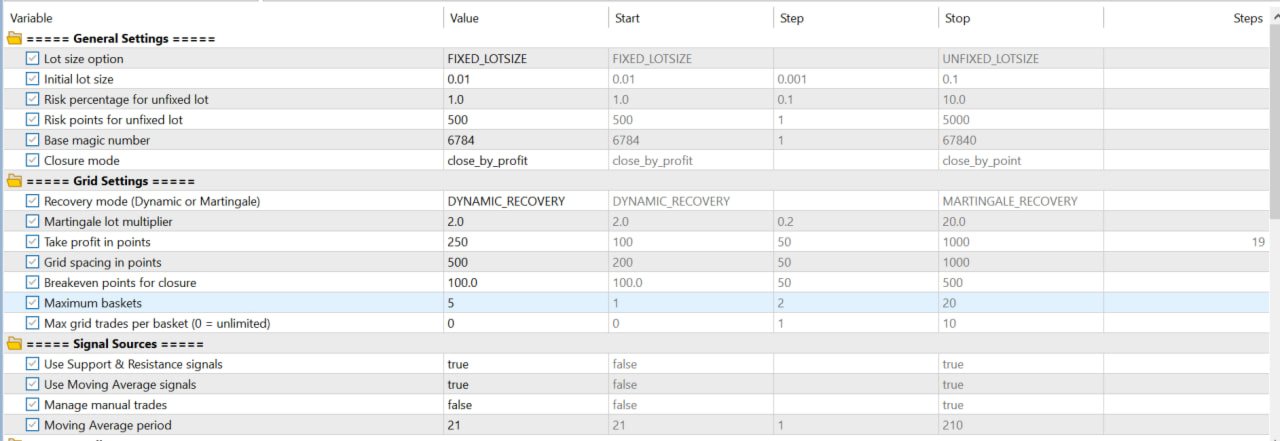Image resolution: width=1280 pixels, height=441 pixels.
Task: Change Manage manual trades value false
Action: coord(525,405)
